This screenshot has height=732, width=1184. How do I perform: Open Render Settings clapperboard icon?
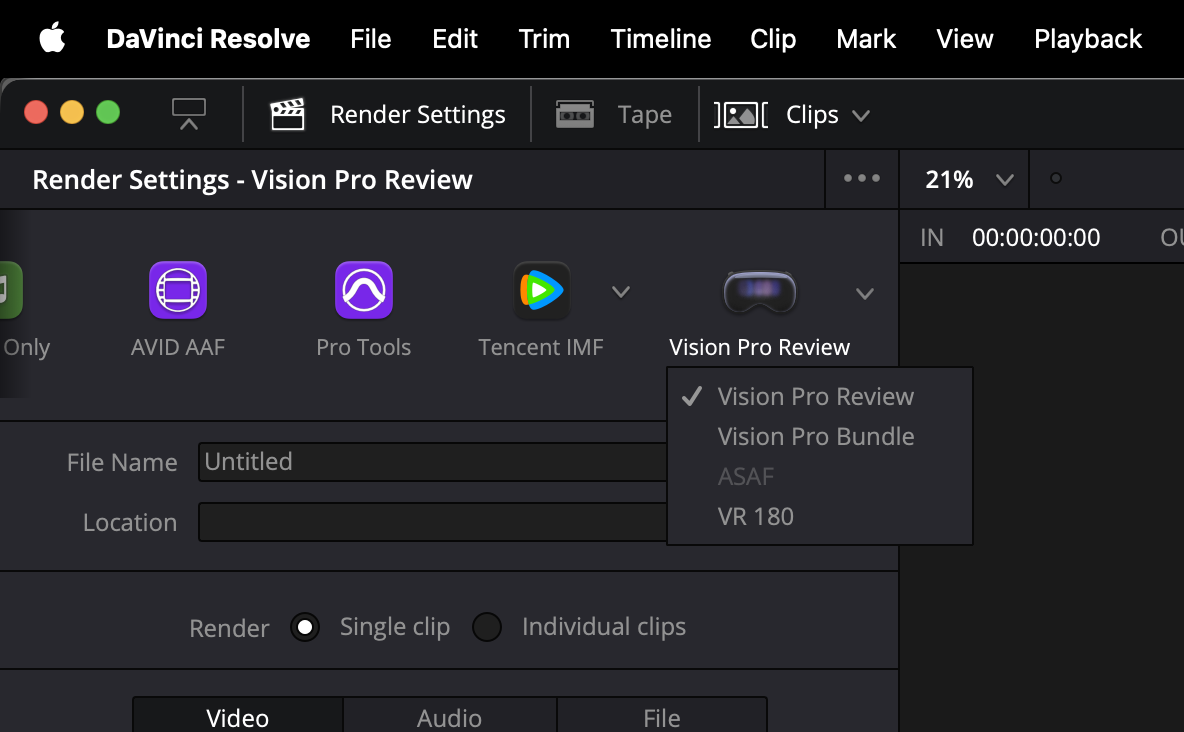(288, 115)
